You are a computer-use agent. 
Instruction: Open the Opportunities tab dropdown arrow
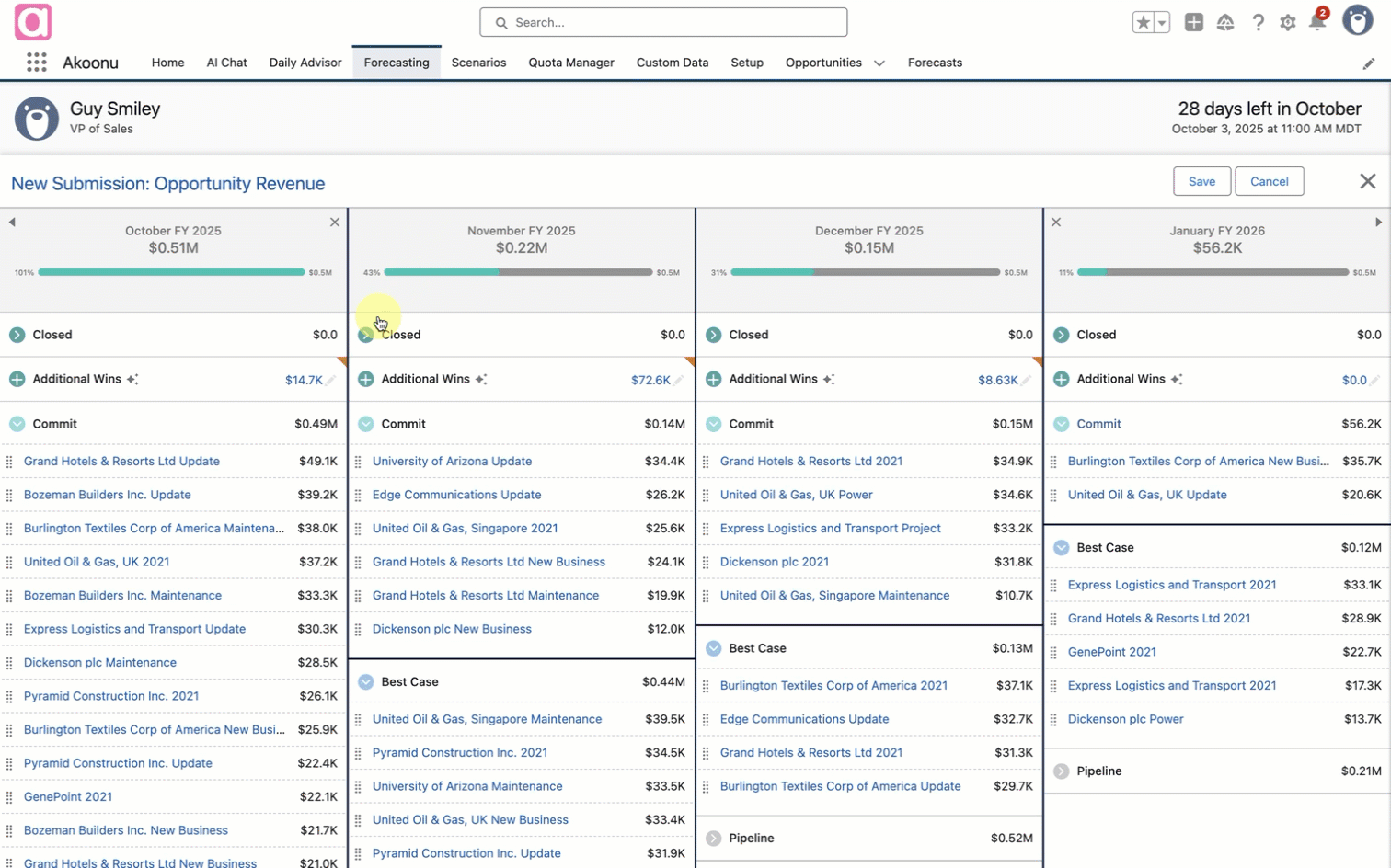(879, 63)
